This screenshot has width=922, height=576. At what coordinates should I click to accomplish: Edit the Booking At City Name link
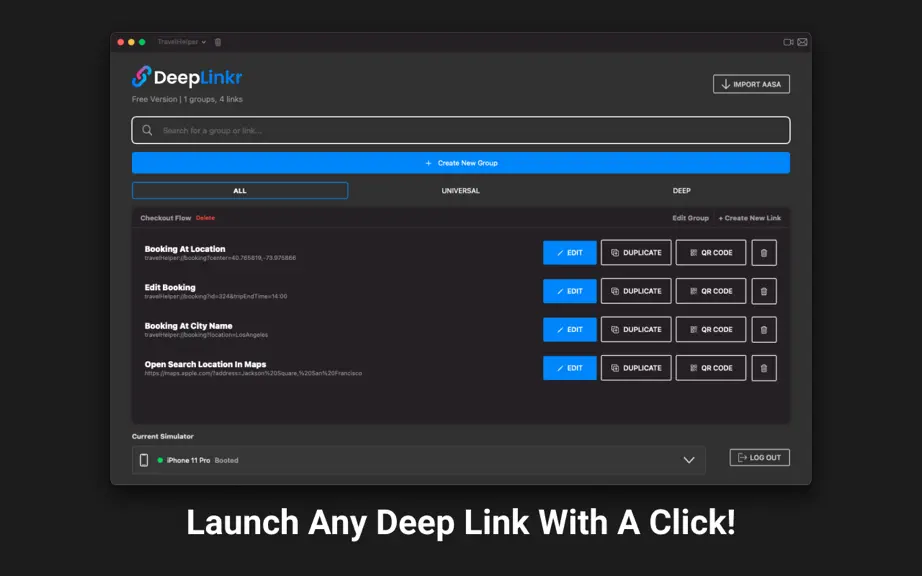coord(570,330)
